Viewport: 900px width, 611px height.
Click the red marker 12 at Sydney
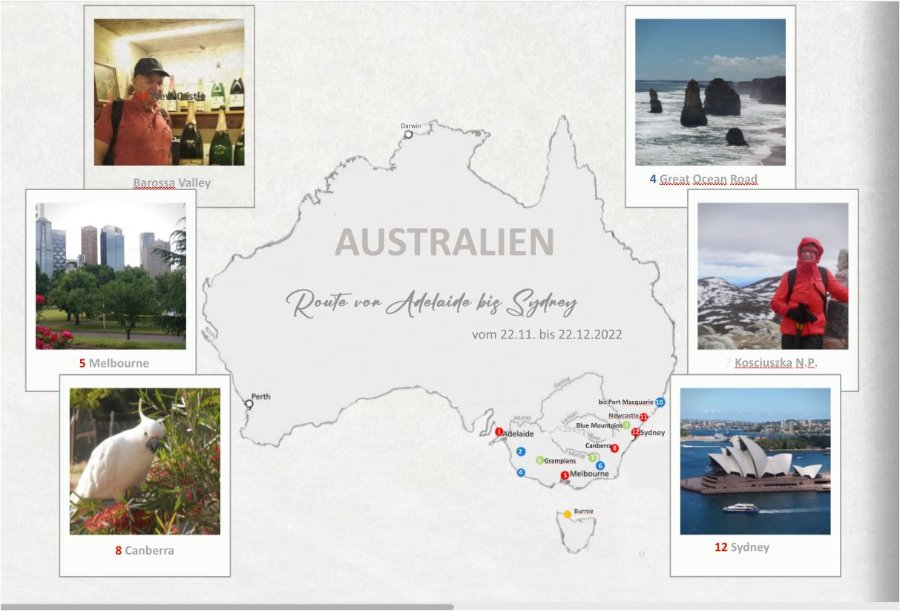coord(635,432)
